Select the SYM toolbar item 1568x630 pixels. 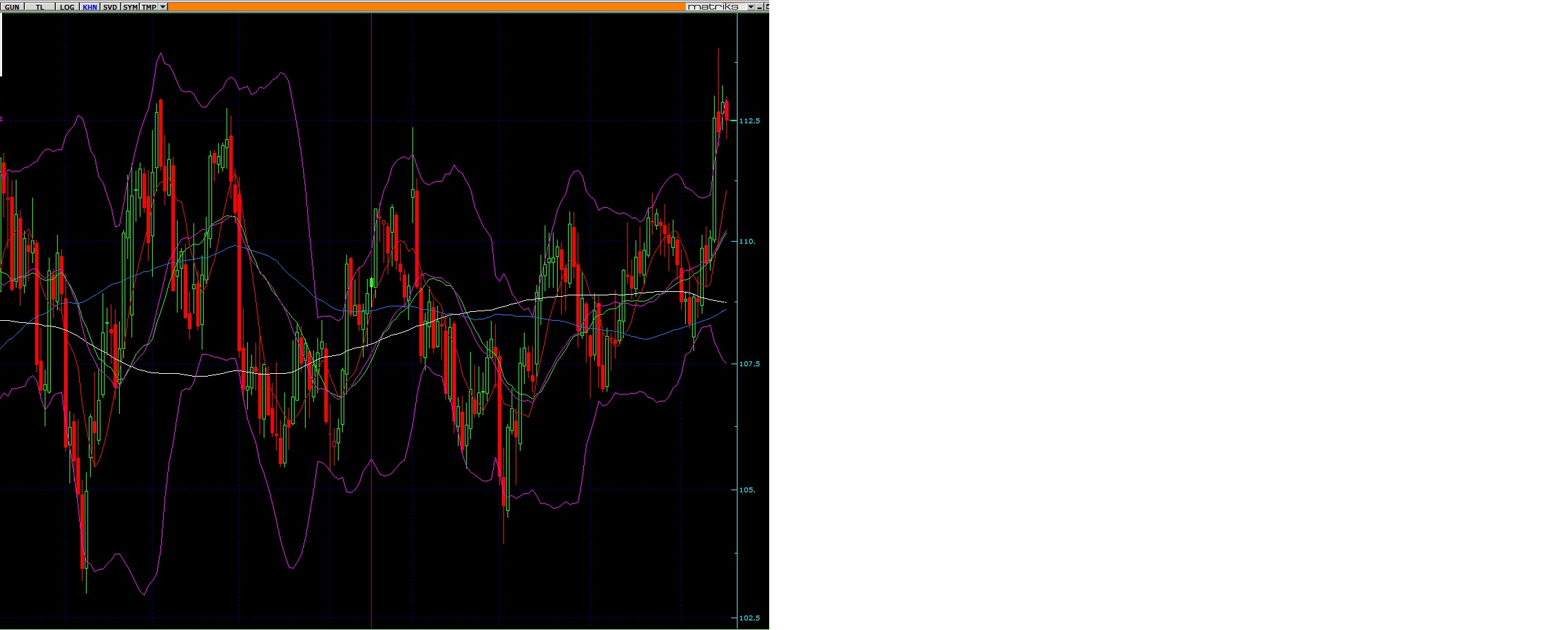point(130,7)
